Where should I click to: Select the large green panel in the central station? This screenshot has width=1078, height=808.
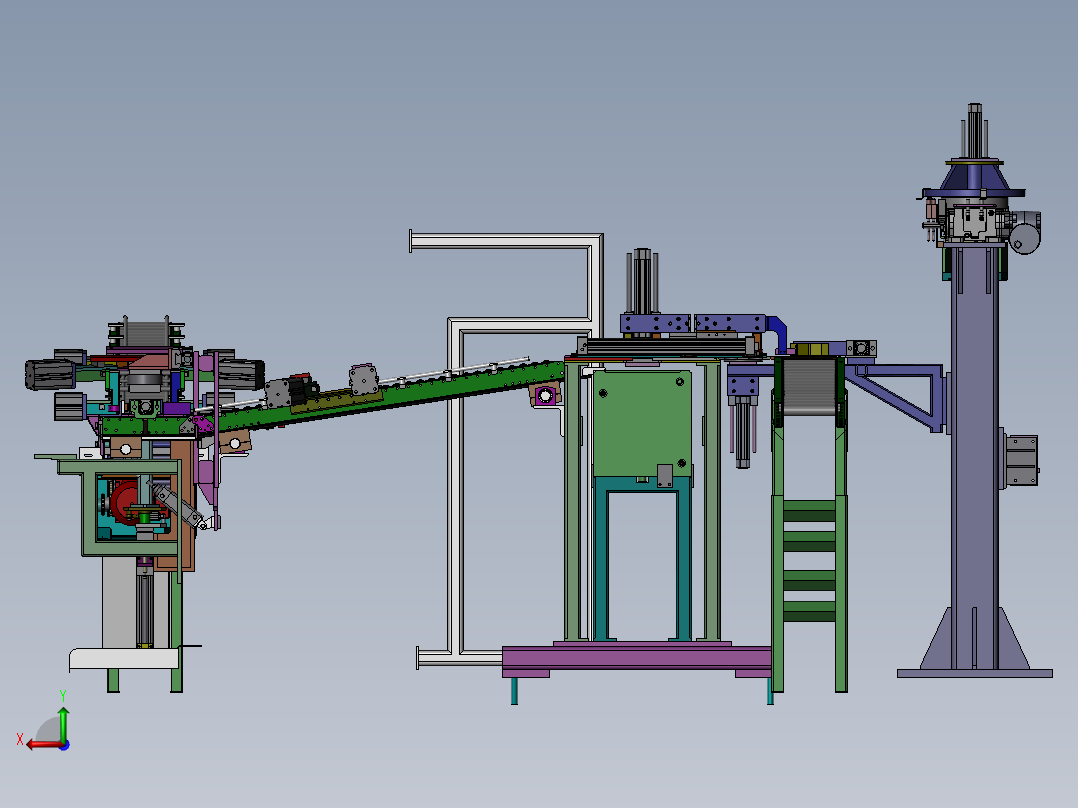(642, 424)
